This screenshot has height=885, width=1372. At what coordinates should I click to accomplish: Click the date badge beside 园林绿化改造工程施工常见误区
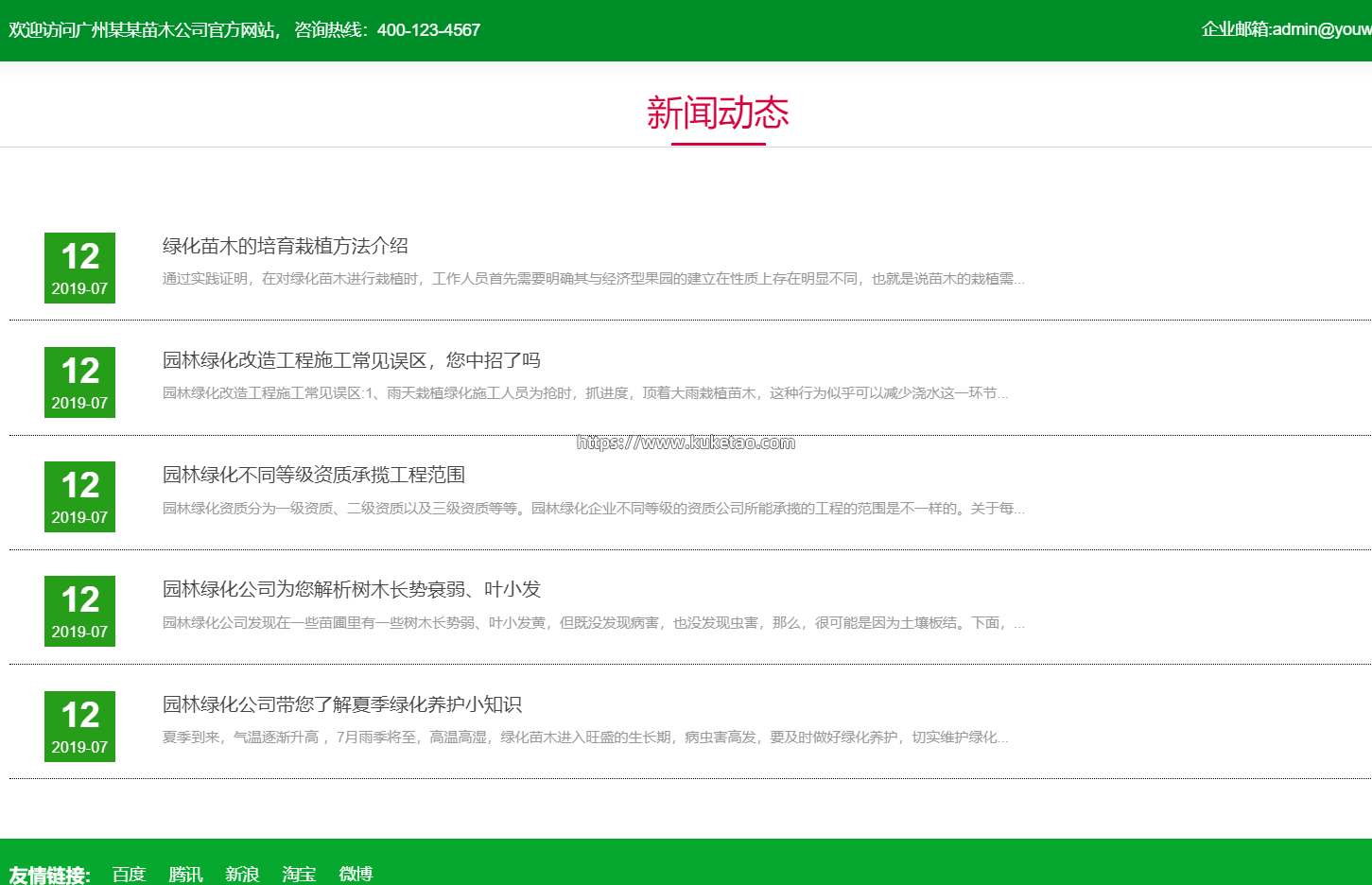79,382
